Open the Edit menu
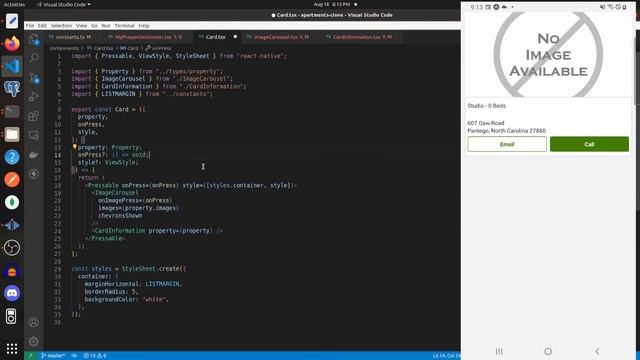640x360 pixels. [42, 25]
